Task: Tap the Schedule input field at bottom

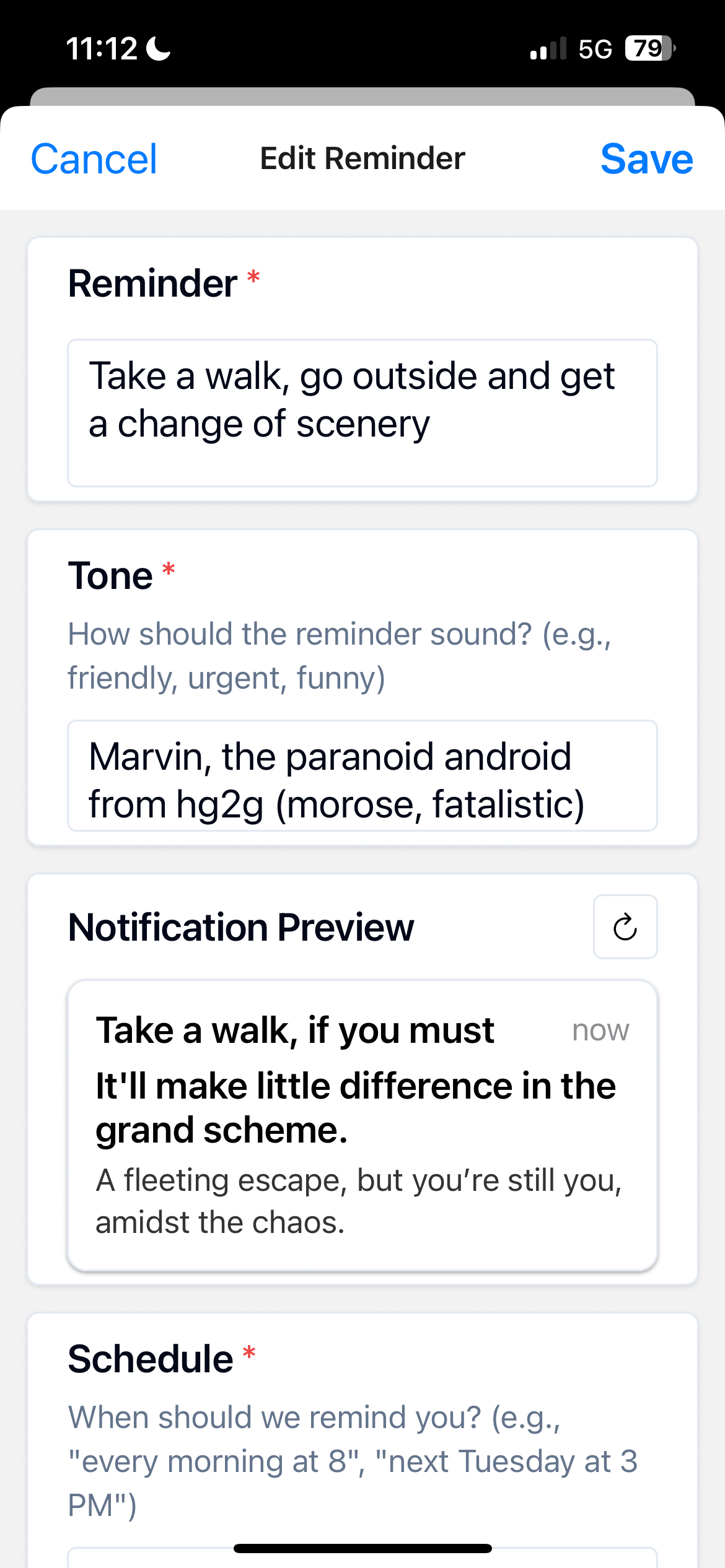Action: [362, 1559]
